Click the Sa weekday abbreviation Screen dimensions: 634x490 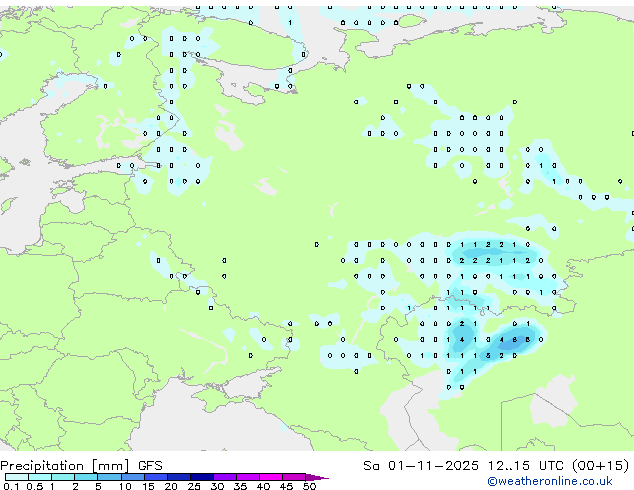[x=371, y=466]
